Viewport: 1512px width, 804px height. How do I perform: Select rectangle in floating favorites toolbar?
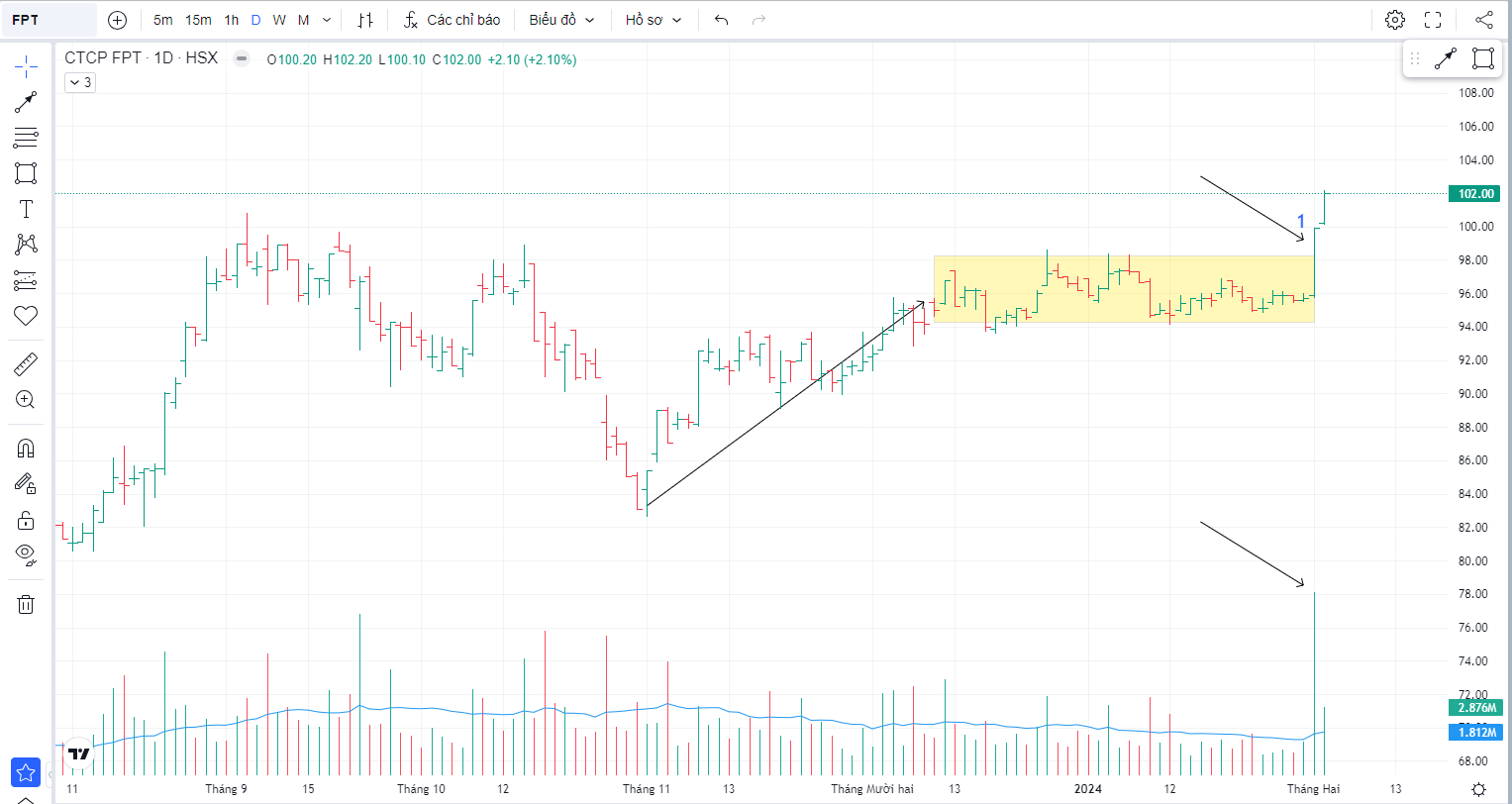[1482, 58]
